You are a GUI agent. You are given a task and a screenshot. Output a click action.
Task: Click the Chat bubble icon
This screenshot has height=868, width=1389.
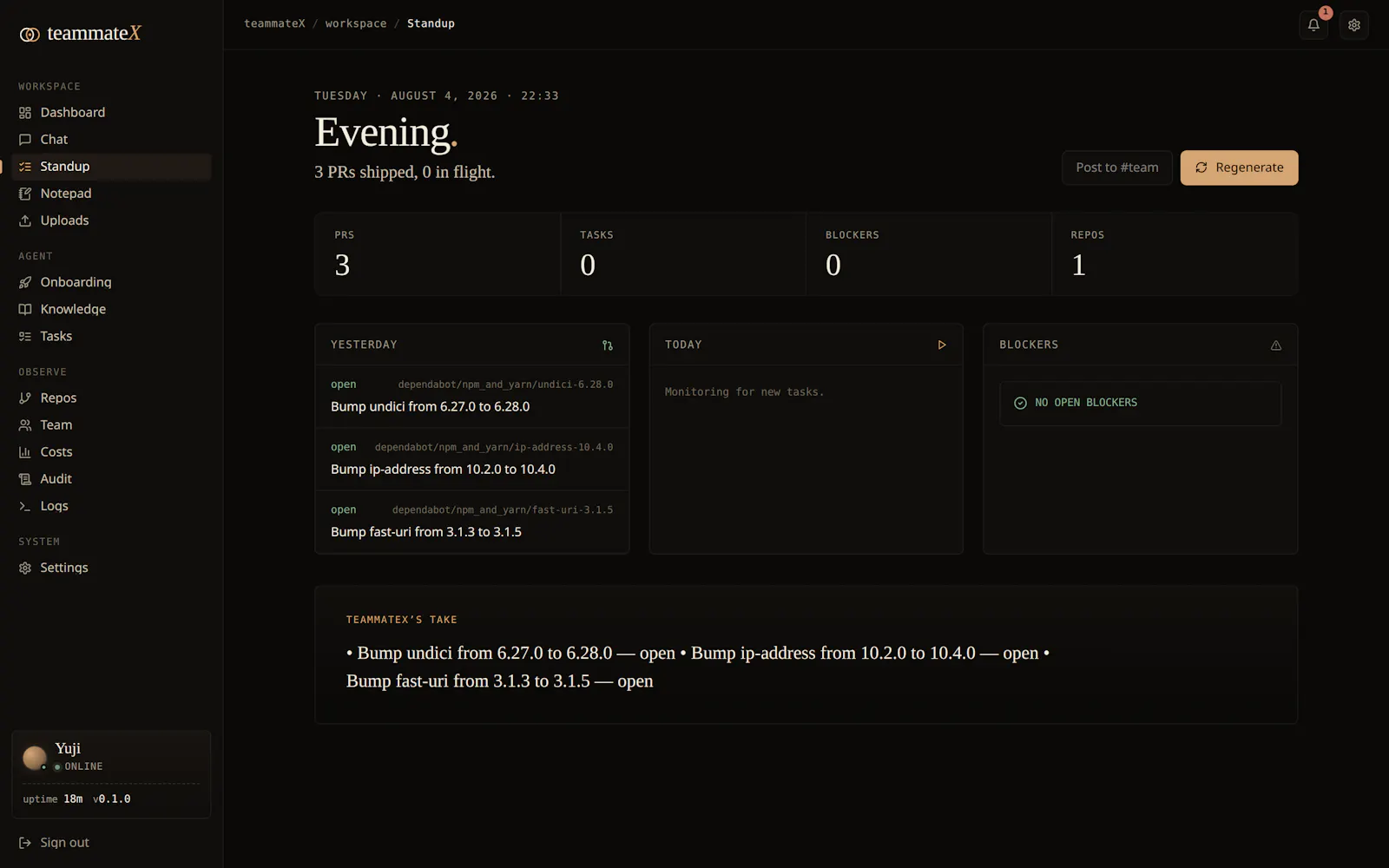25,140
